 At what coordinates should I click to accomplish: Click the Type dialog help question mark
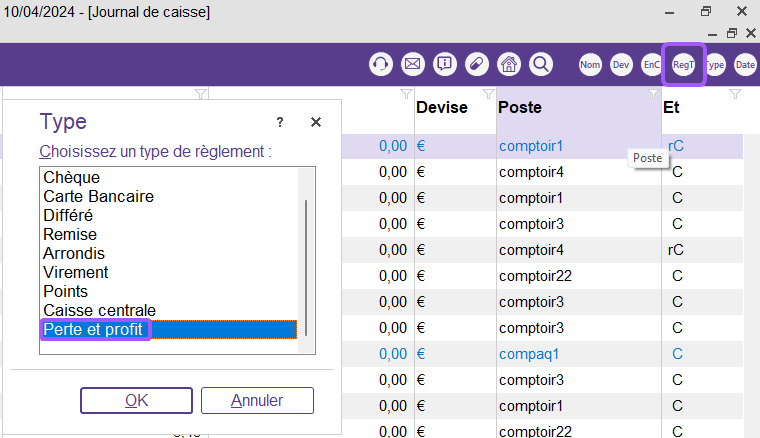pyautogui.click(x=279, y=122)
